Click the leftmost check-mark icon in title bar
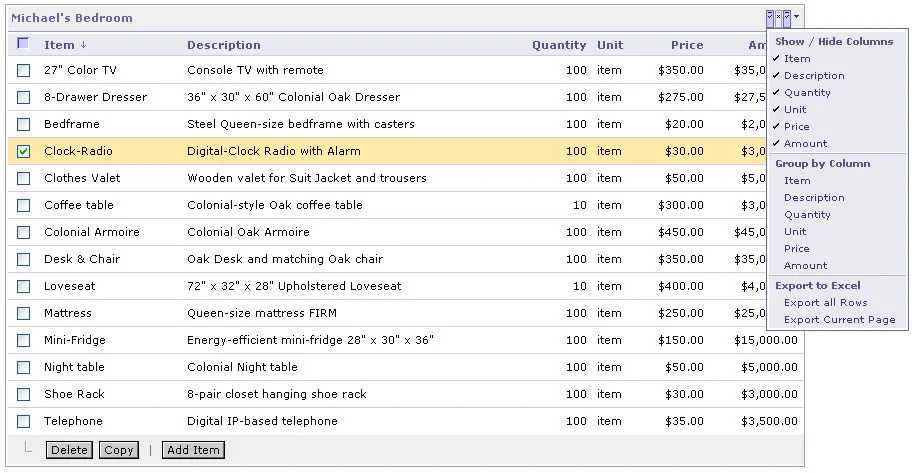This screenshot has height=473, width=912. click(770, 17)
